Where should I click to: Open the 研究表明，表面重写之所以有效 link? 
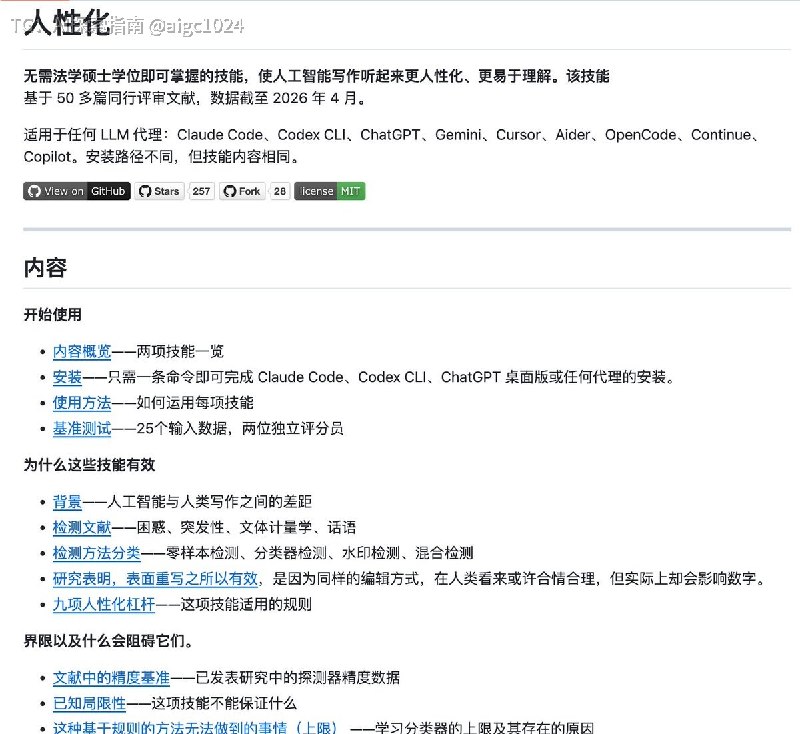tap(157, 578)
